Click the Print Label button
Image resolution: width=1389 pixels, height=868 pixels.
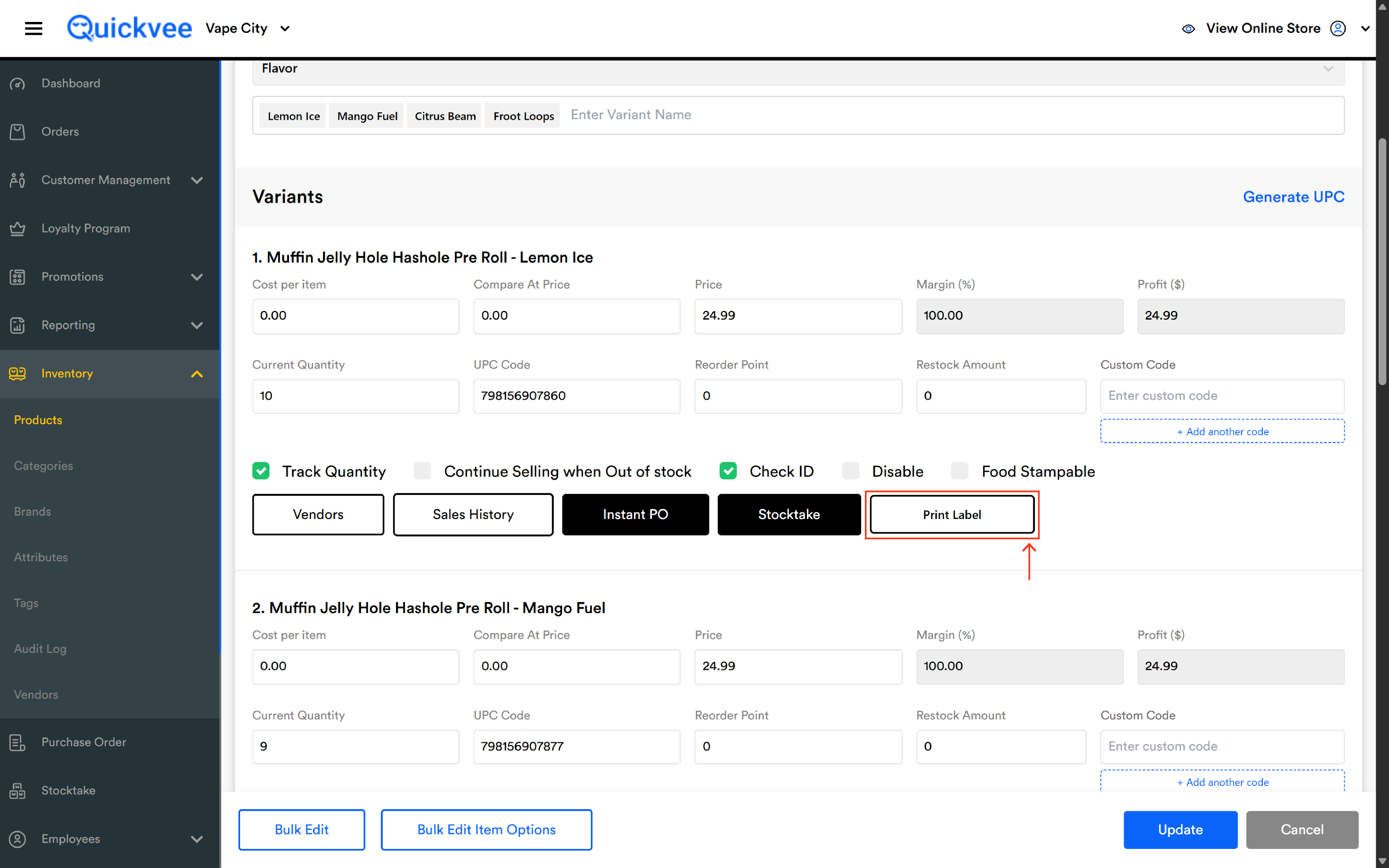[952, 514]
